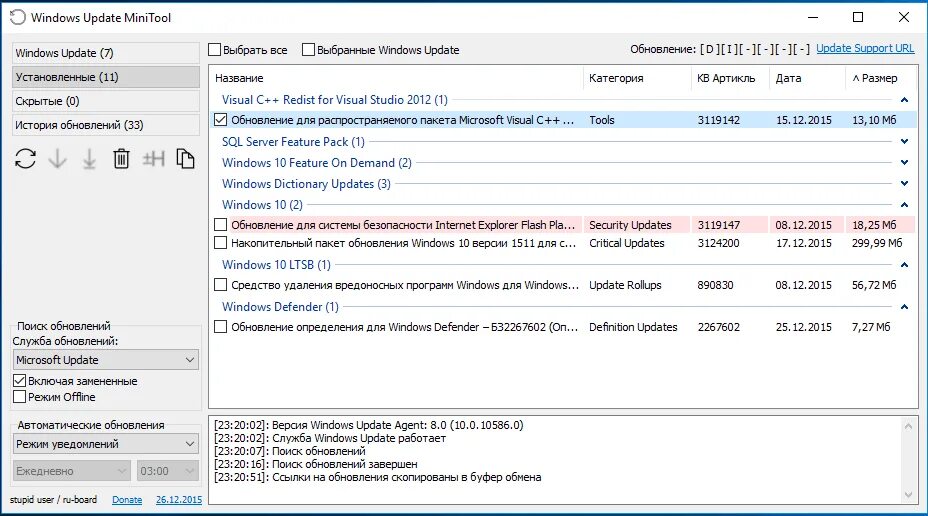This screenshot has width=928, height=516.
Task: Expand Windows 10 Feature On Demand chevron
Action: click(x=904, y=162)
